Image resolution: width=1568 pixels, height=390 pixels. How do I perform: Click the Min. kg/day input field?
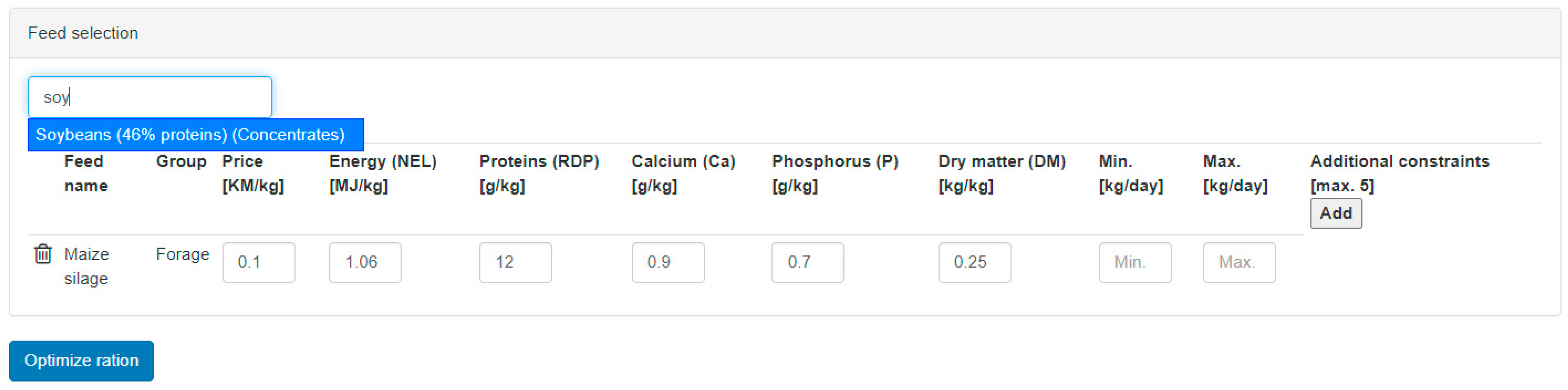tap(1134, 262)
